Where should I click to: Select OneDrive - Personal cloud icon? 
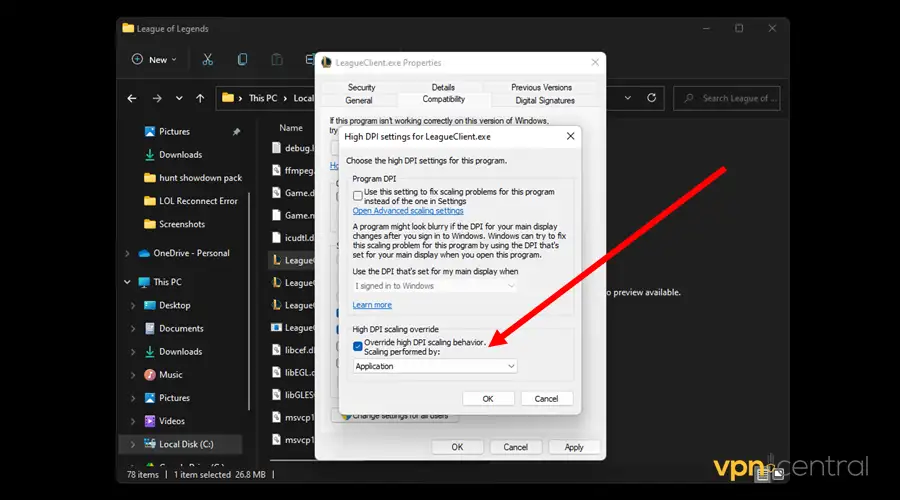tap(144, 253)
